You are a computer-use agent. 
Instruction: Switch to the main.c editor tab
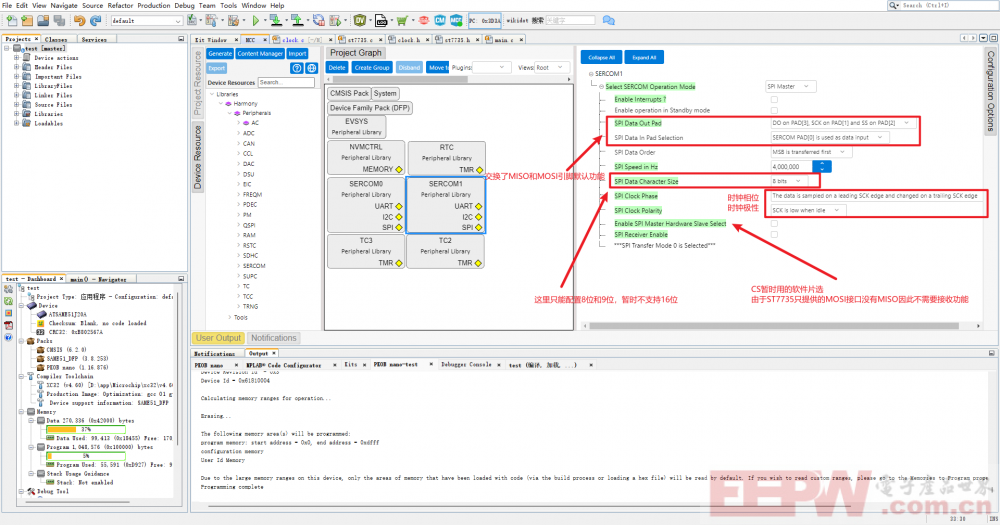(x=504, y=40)
